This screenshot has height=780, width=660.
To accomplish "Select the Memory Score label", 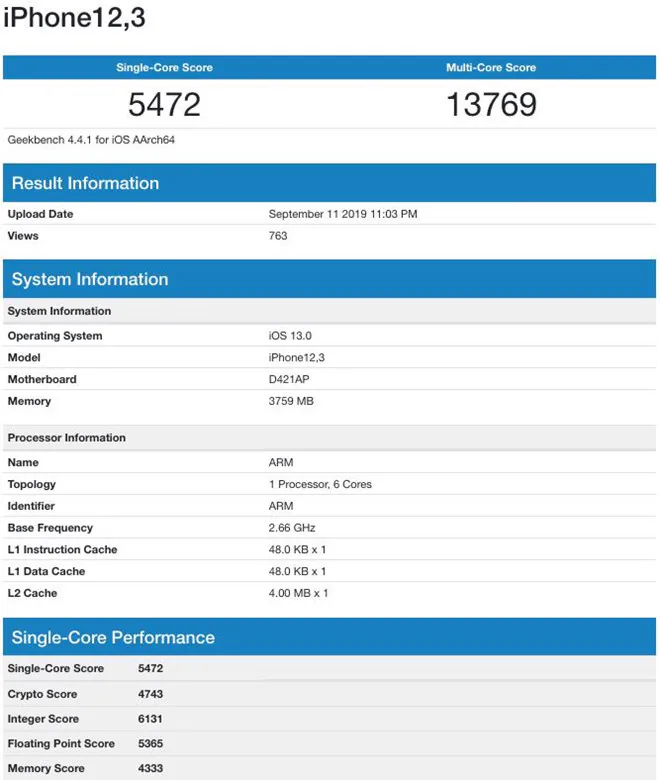I will [x=46, y=769].
